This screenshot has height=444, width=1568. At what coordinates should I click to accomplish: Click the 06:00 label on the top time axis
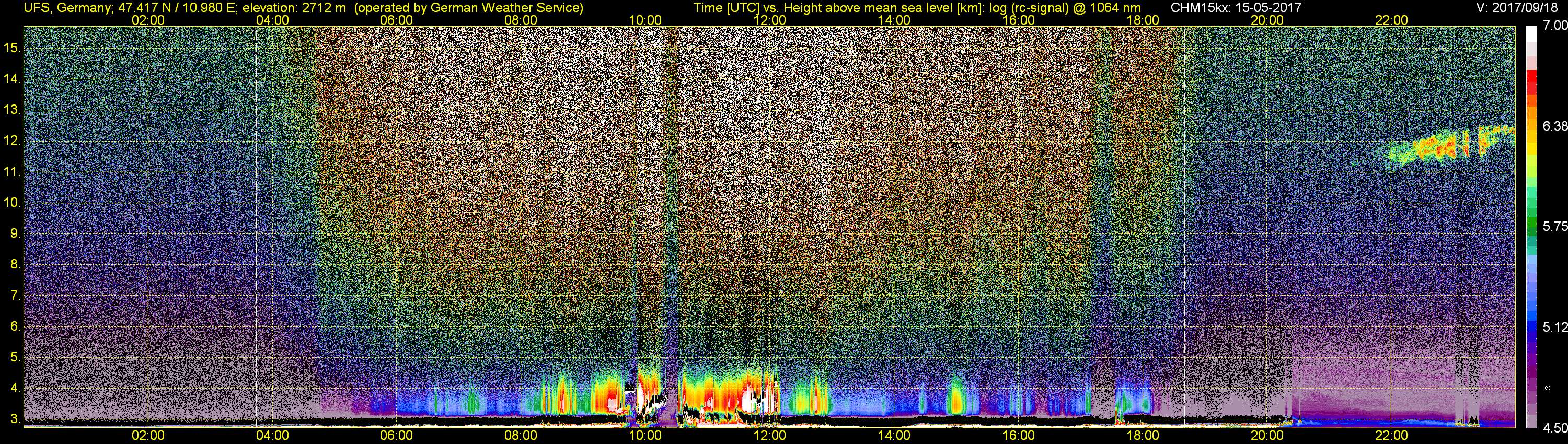coord(396,20)
